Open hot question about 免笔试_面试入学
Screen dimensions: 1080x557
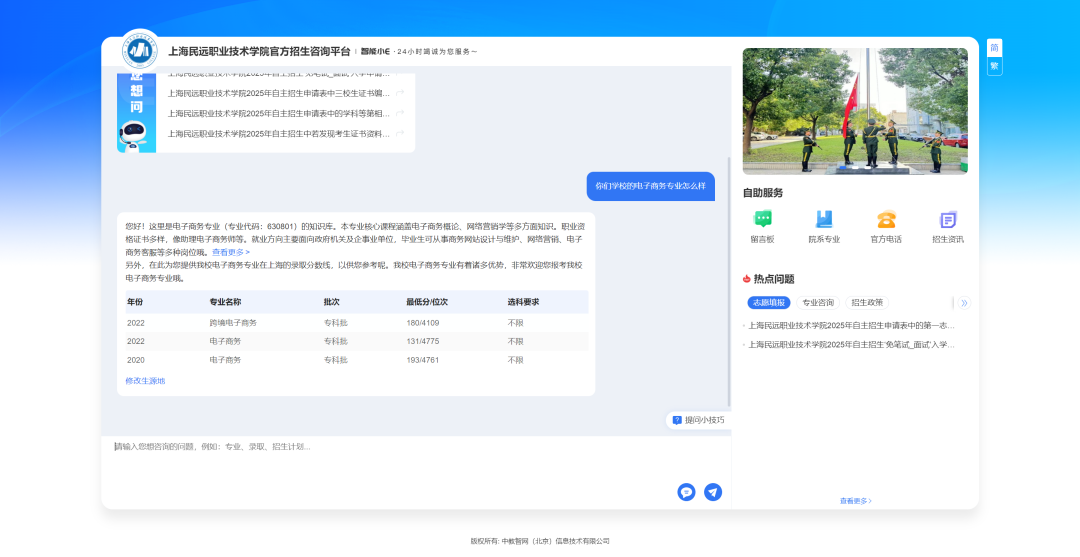pos(851,345)
